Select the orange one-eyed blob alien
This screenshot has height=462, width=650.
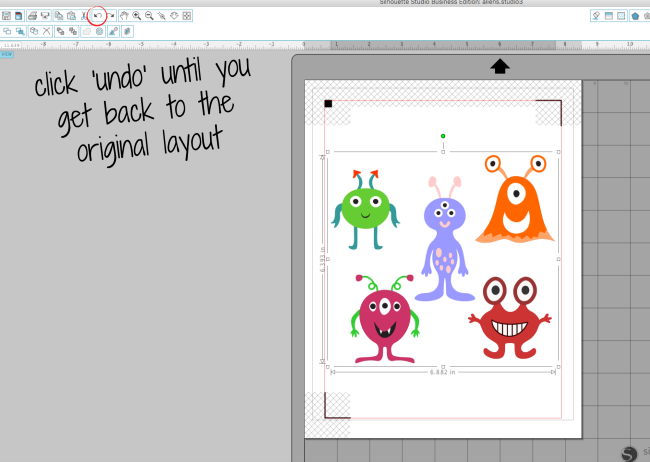(515, 199)
